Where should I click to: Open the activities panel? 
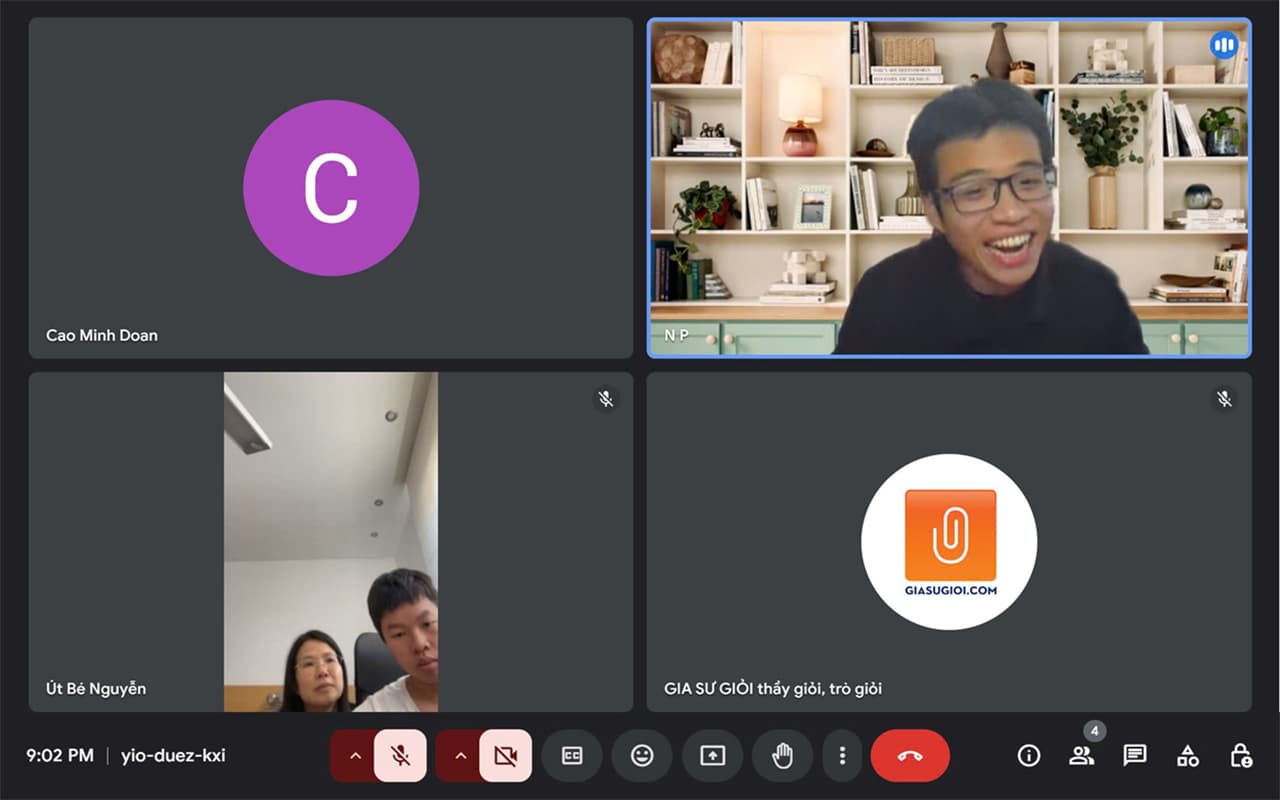pyautogui.click(x=1187, y=756)
